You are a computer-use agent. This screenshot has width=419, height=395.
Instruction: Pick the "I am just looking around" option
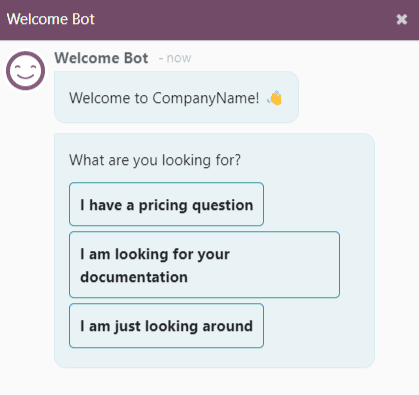166,325
